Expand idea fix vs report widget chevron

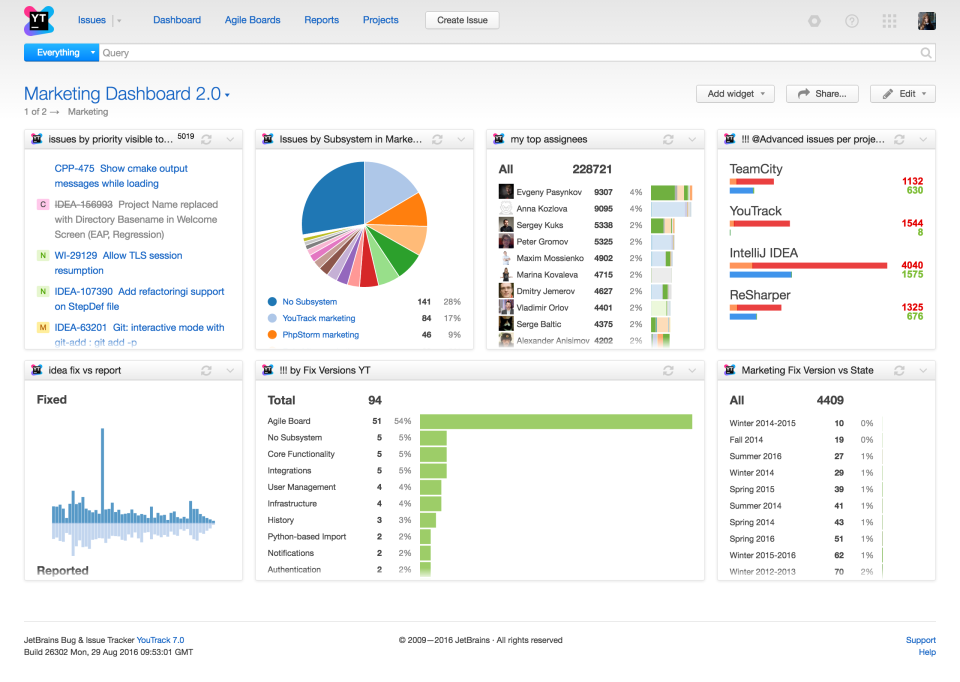tap(230, 370)
